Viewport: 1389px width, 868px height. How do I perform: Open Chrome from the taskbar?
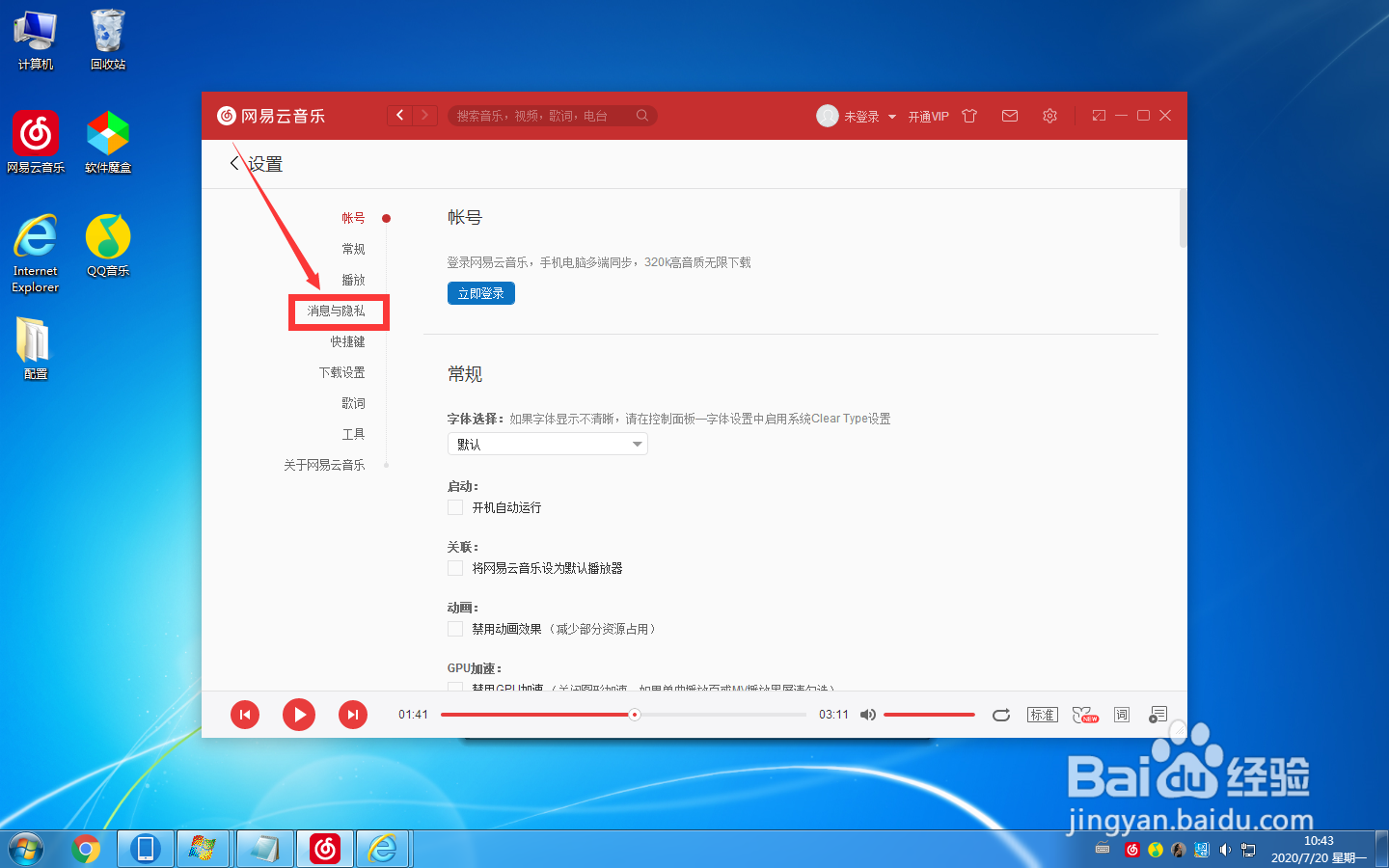[86, 849]
